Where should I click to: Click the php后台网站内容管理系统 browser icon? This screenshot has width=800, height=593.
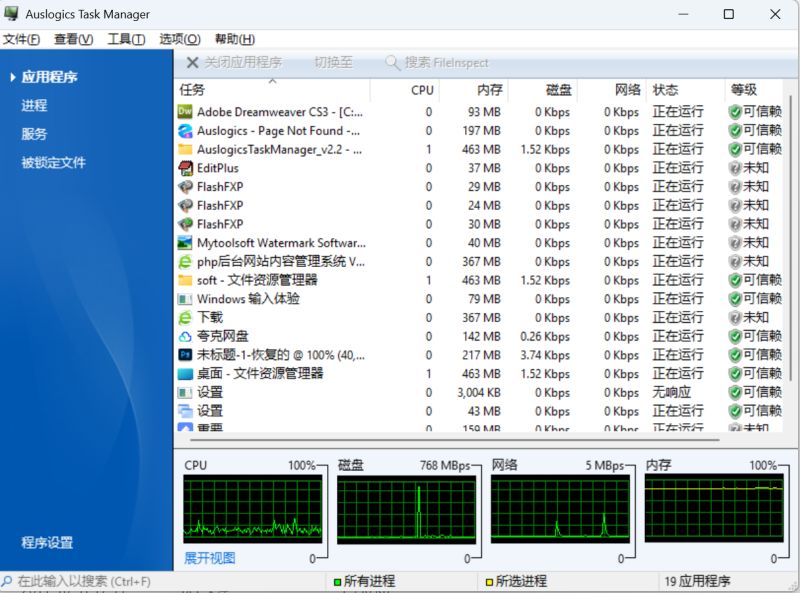[185, 262]
